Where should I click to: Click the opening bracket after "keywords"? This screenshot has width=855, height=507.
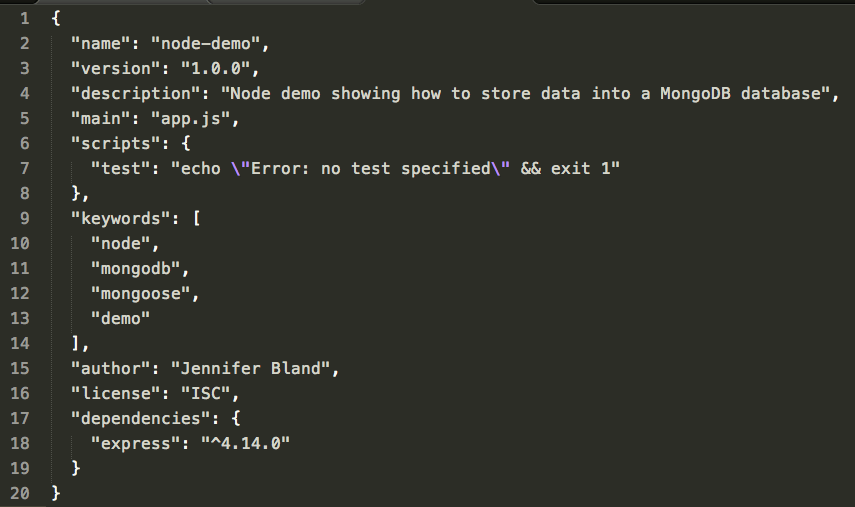click(196, 218)
